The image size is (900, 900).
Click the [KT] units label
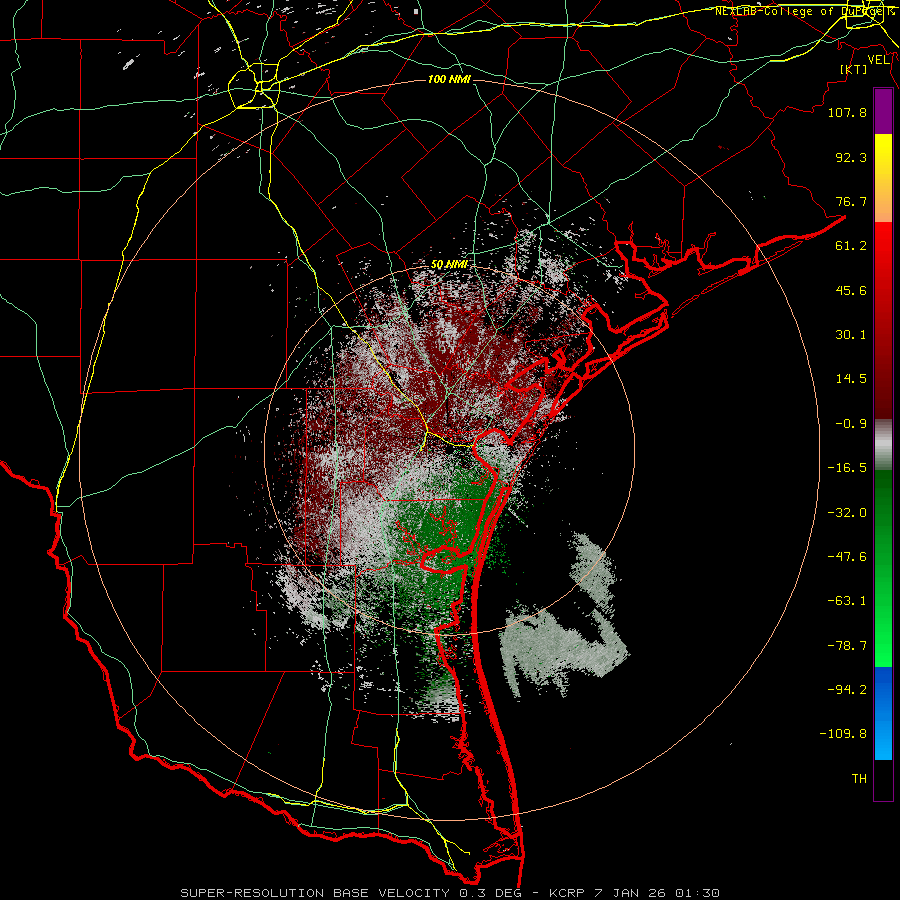pyautogui.click(x=853, y=69)
